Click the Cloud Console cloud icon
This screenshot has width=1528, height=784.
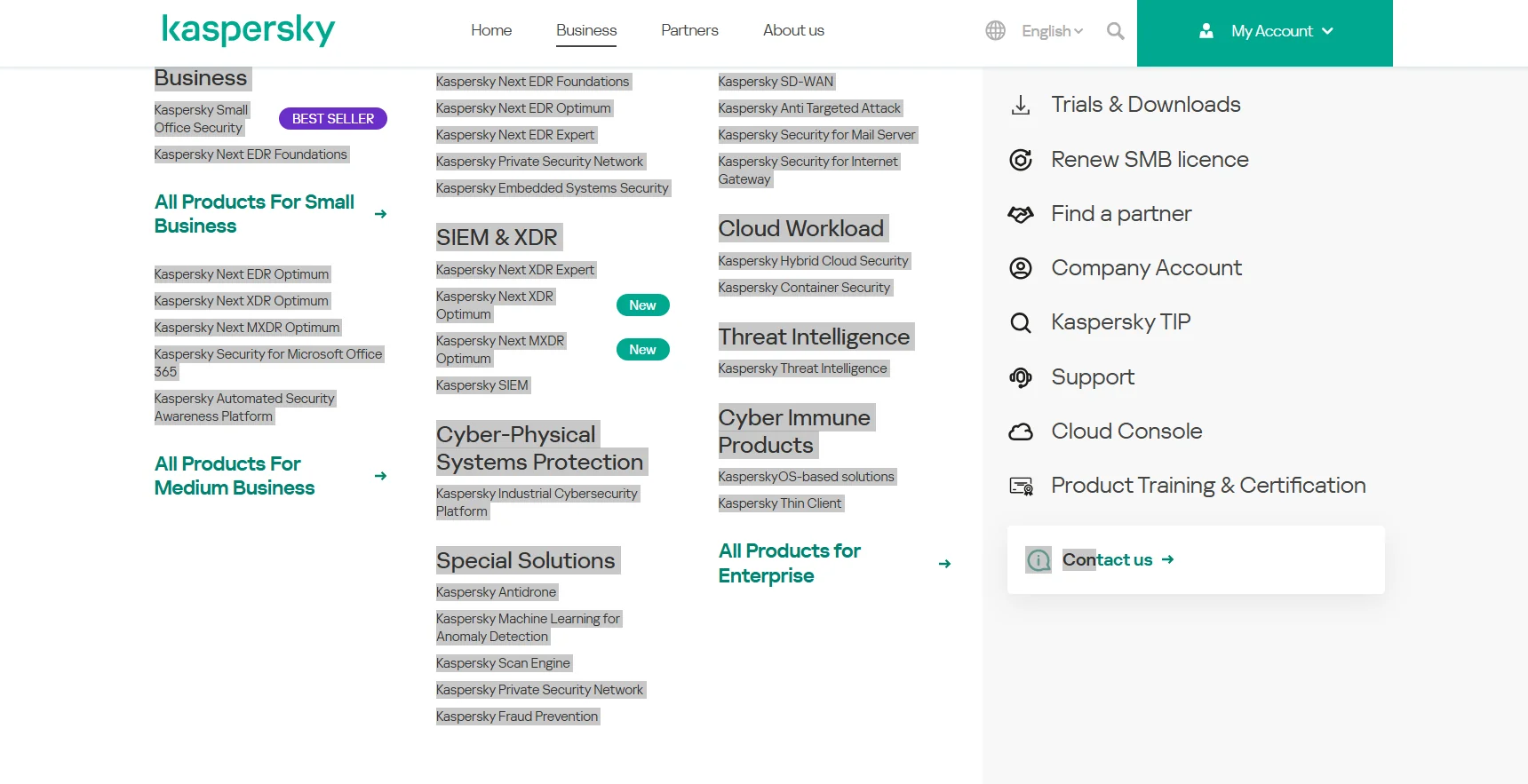coord(1021,432)
